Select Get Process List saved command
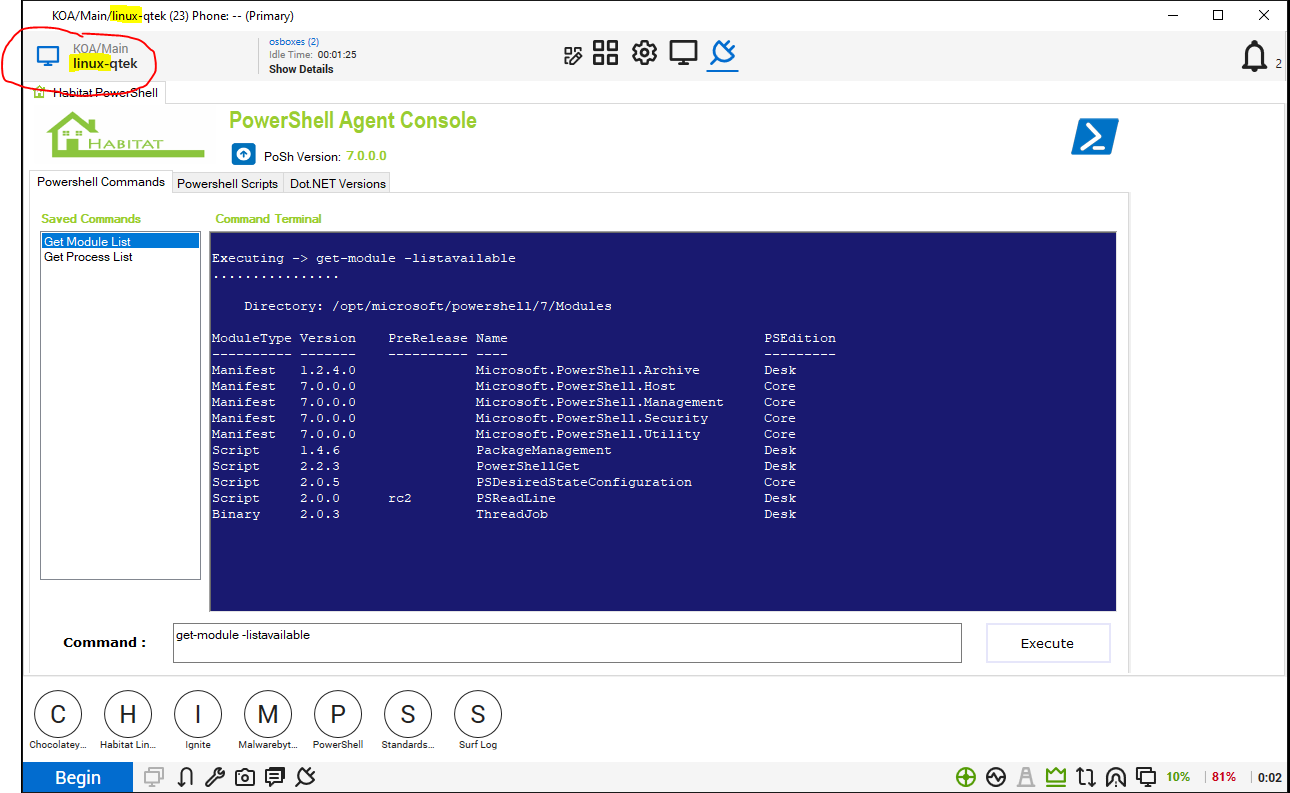Image resolution: width=1290 pixels, height=793 pixels. 120,257
